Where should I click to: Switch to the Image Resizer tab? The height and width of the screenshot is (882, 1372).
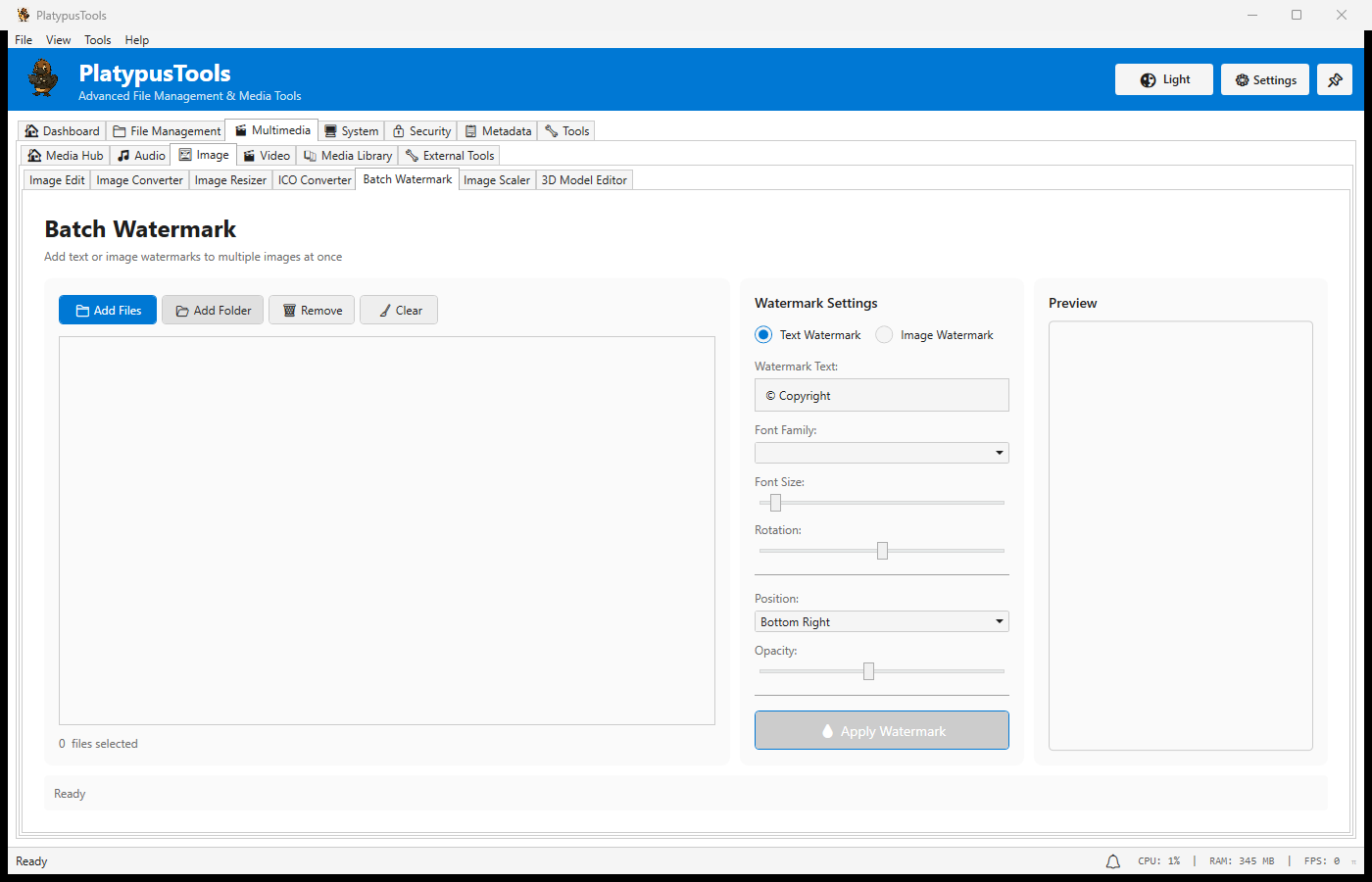[x=230, y=180]
